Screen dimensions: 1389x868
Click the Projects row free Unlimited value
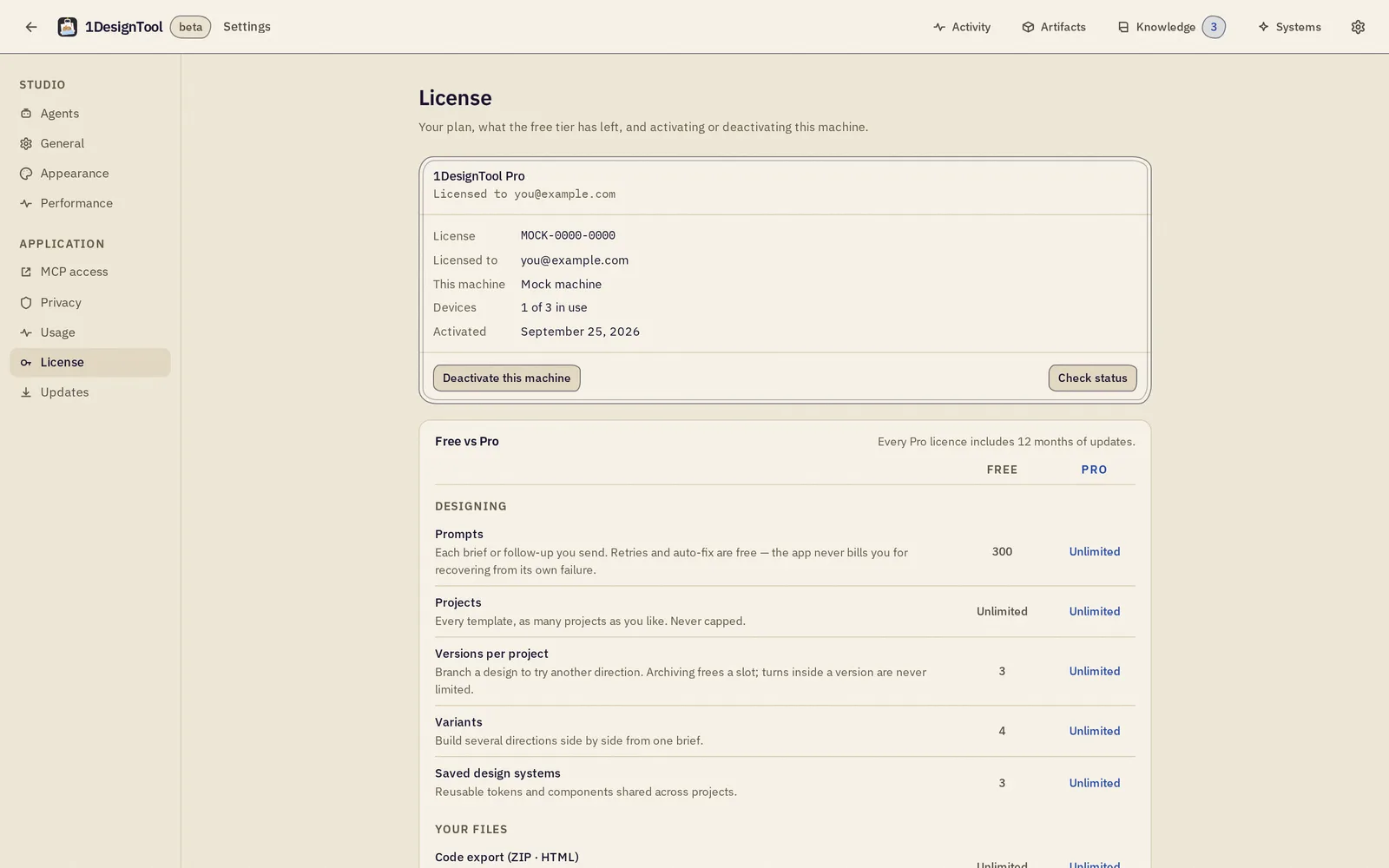1002,612
